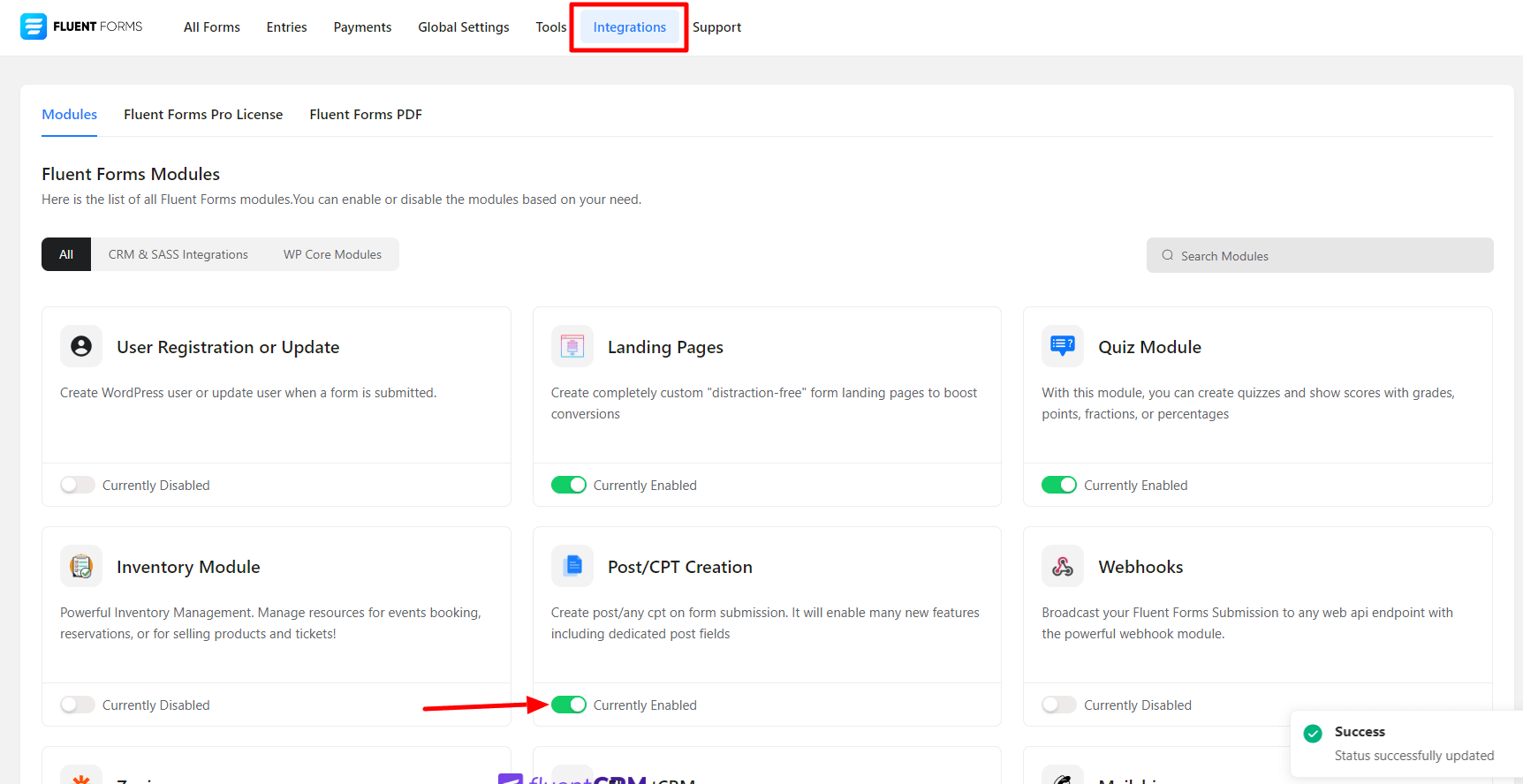This screenshot has width=1523, height=784.
Task: Click the Inventory Module icon
Action: tap(81, 566)
